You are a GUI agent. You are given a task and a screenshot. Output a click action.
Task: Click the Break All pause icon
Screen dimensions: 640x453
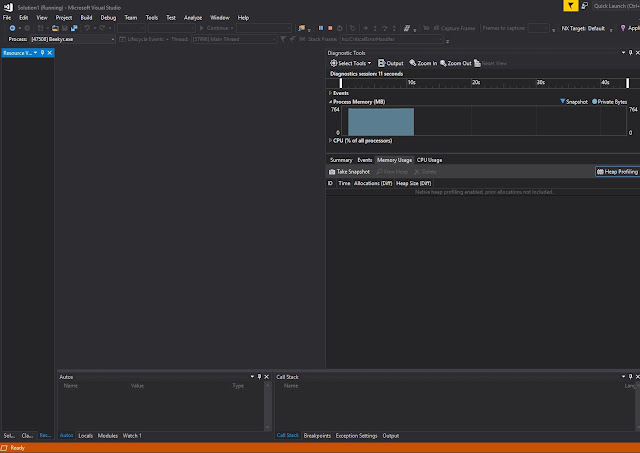point(320,28)
